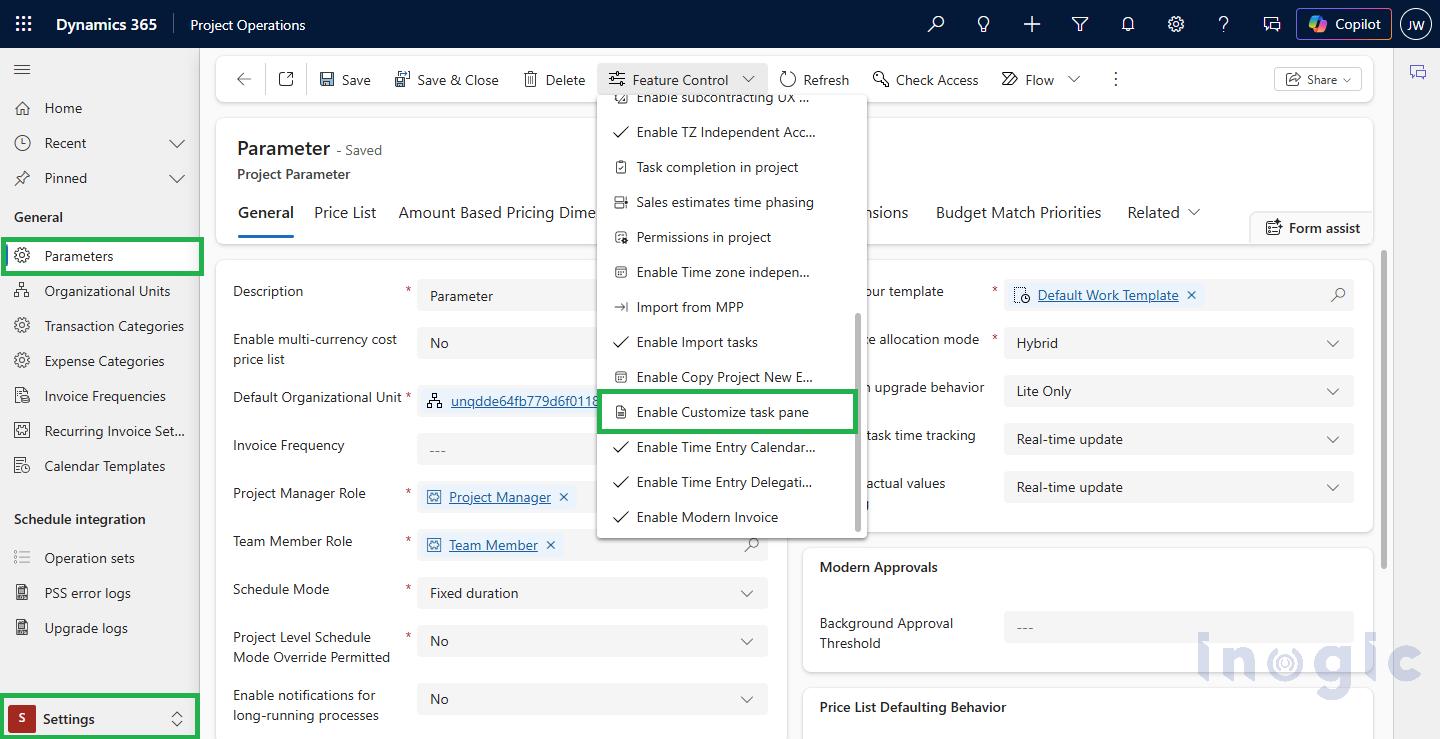Click the Copilot button in the header

point(1343,23)
